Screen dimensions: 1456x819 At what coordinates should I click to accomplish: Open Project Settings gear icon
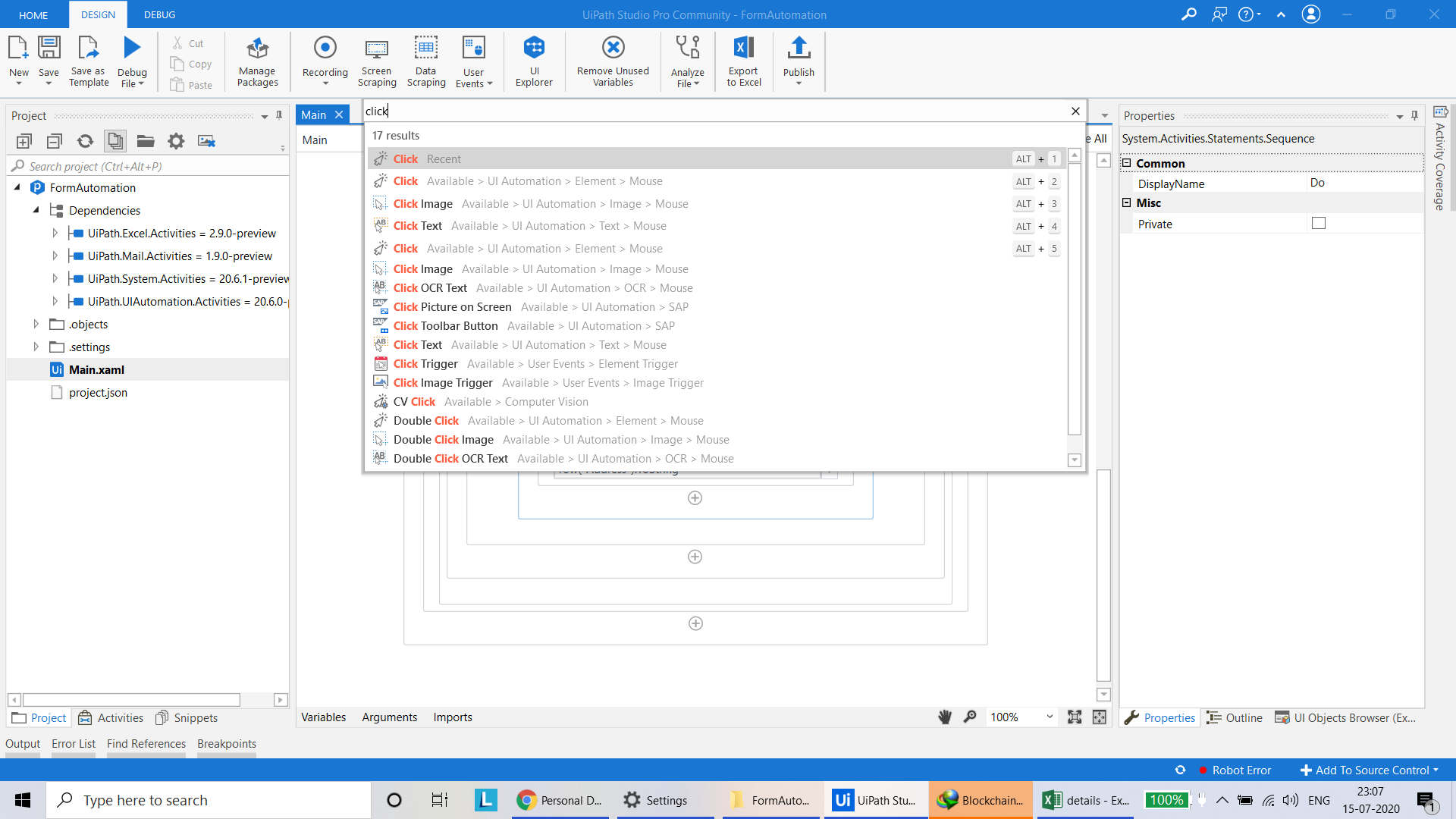click(176, 141)
